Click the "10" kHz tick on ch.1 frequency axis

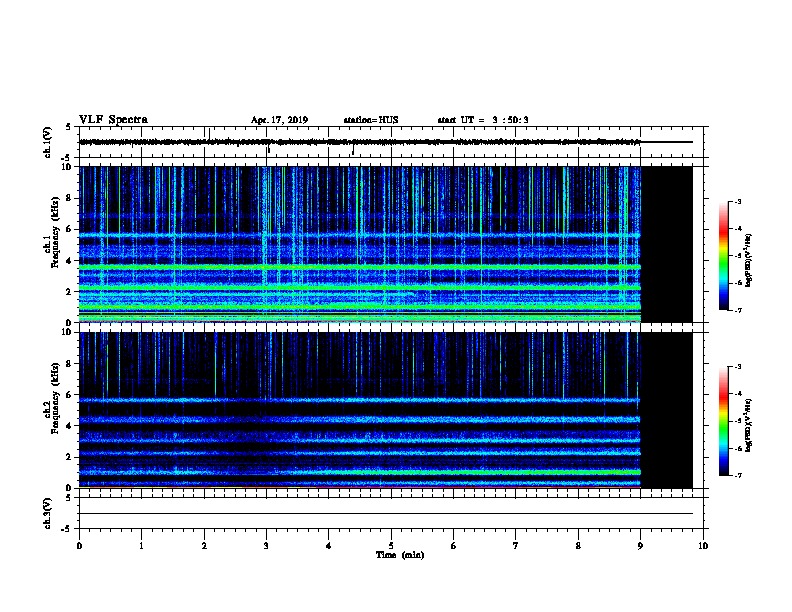(x=67, y=167)
